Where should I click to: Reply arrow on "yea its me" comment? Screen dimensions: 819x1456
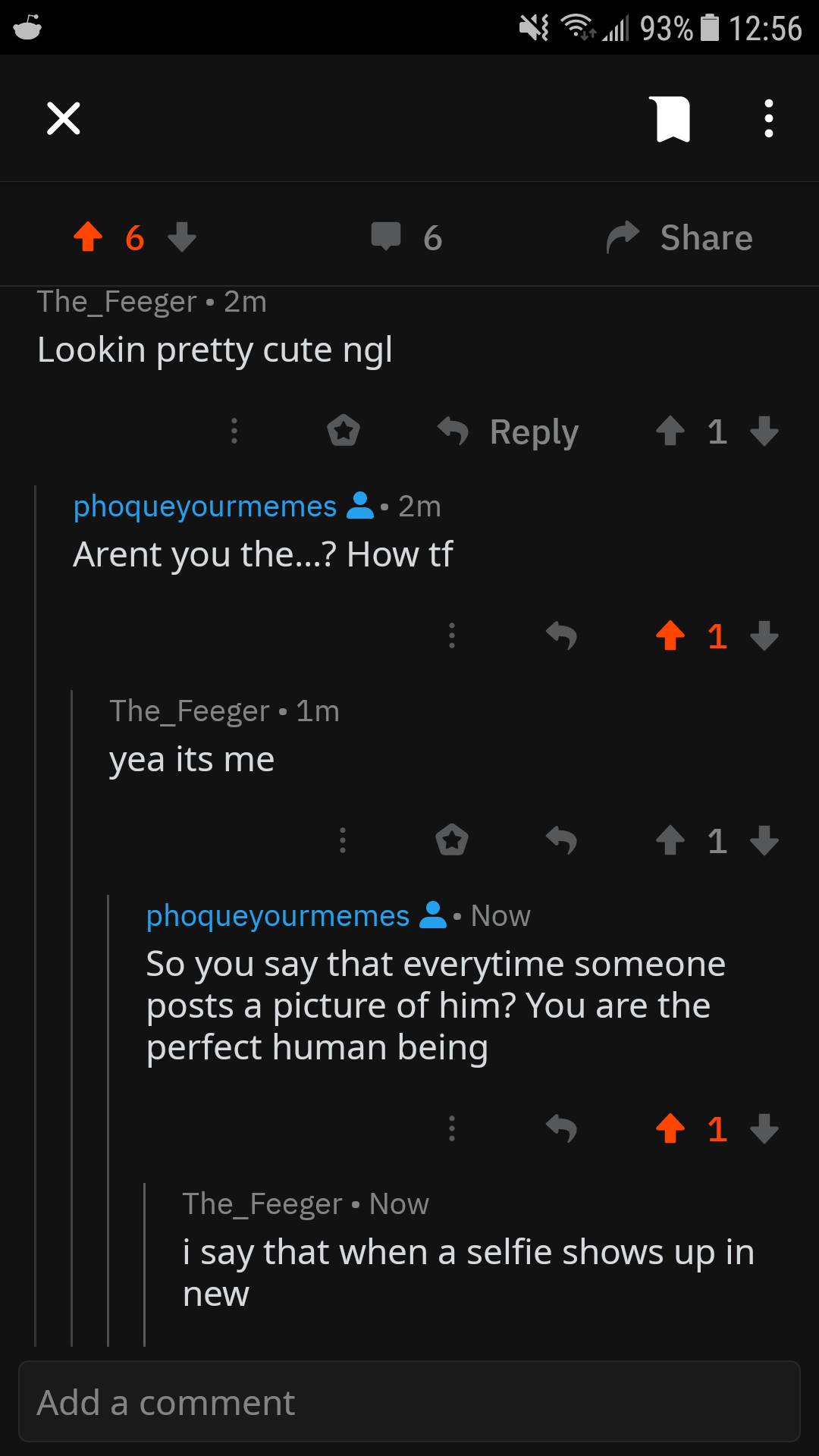pyautogui.click(x=561, y=840)
